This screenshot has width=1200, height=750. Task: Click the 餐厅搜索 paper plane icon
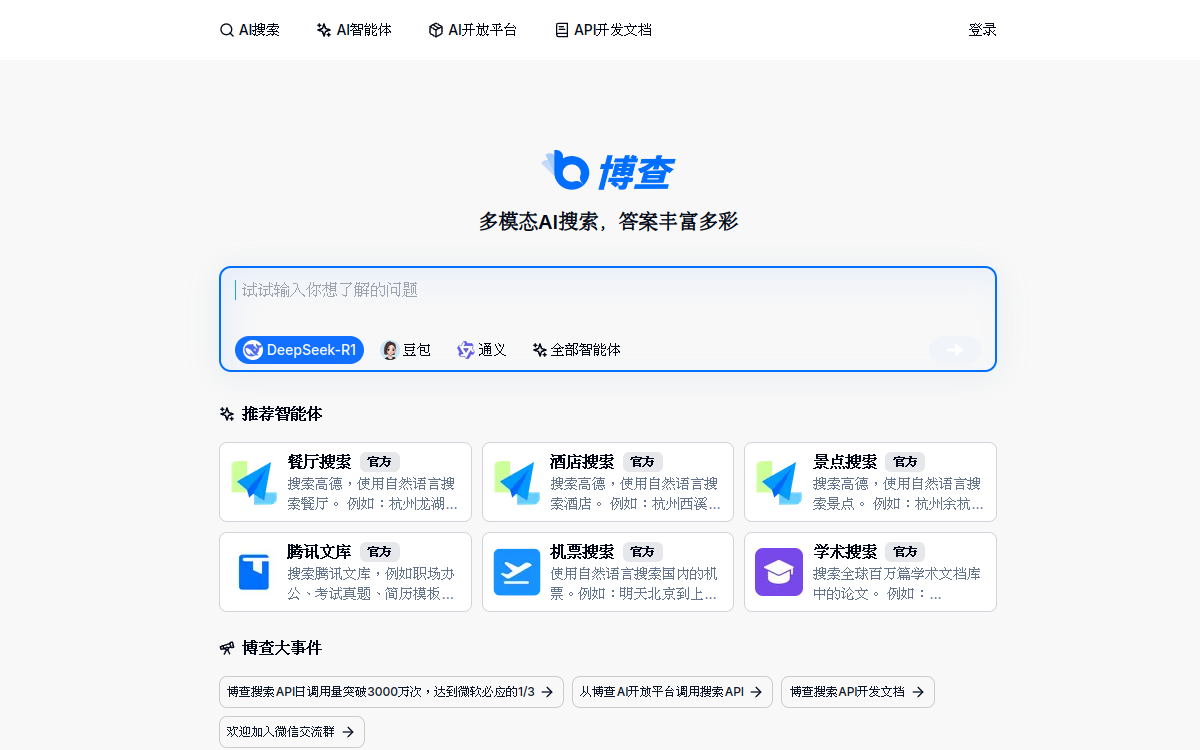point(254,482)
